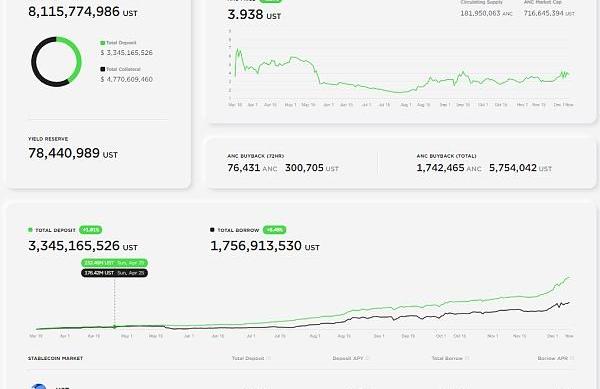Image resolution: width=600 pixels, height=389 pixels.
Task: Click the donut chart of deposit versus collateral
Action: tap(56, 62)
